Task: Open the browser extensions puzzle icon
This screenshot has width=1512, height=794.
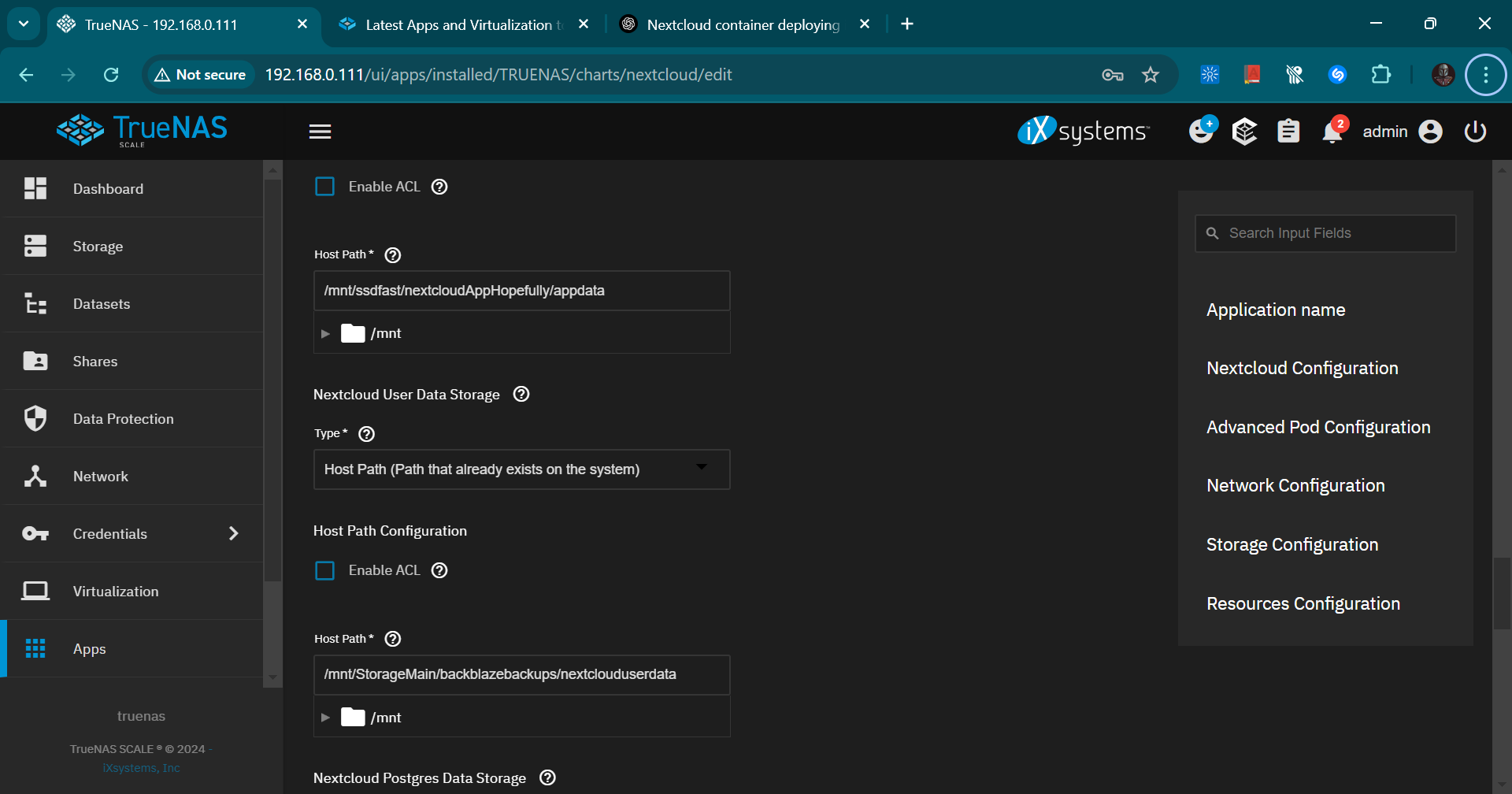Action: [1380, 75]
